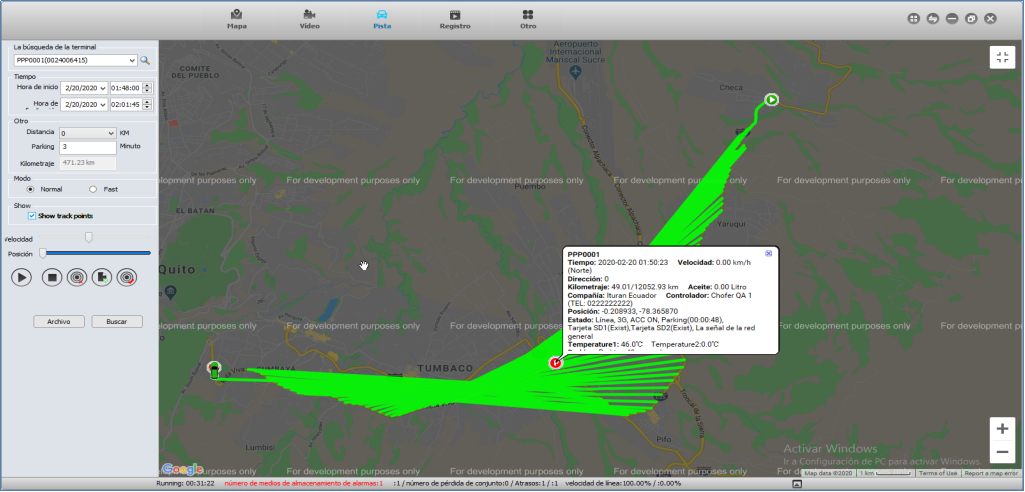Stop the track playback
This screenshot has width=1025, height=492.
[x=52, y=277]
